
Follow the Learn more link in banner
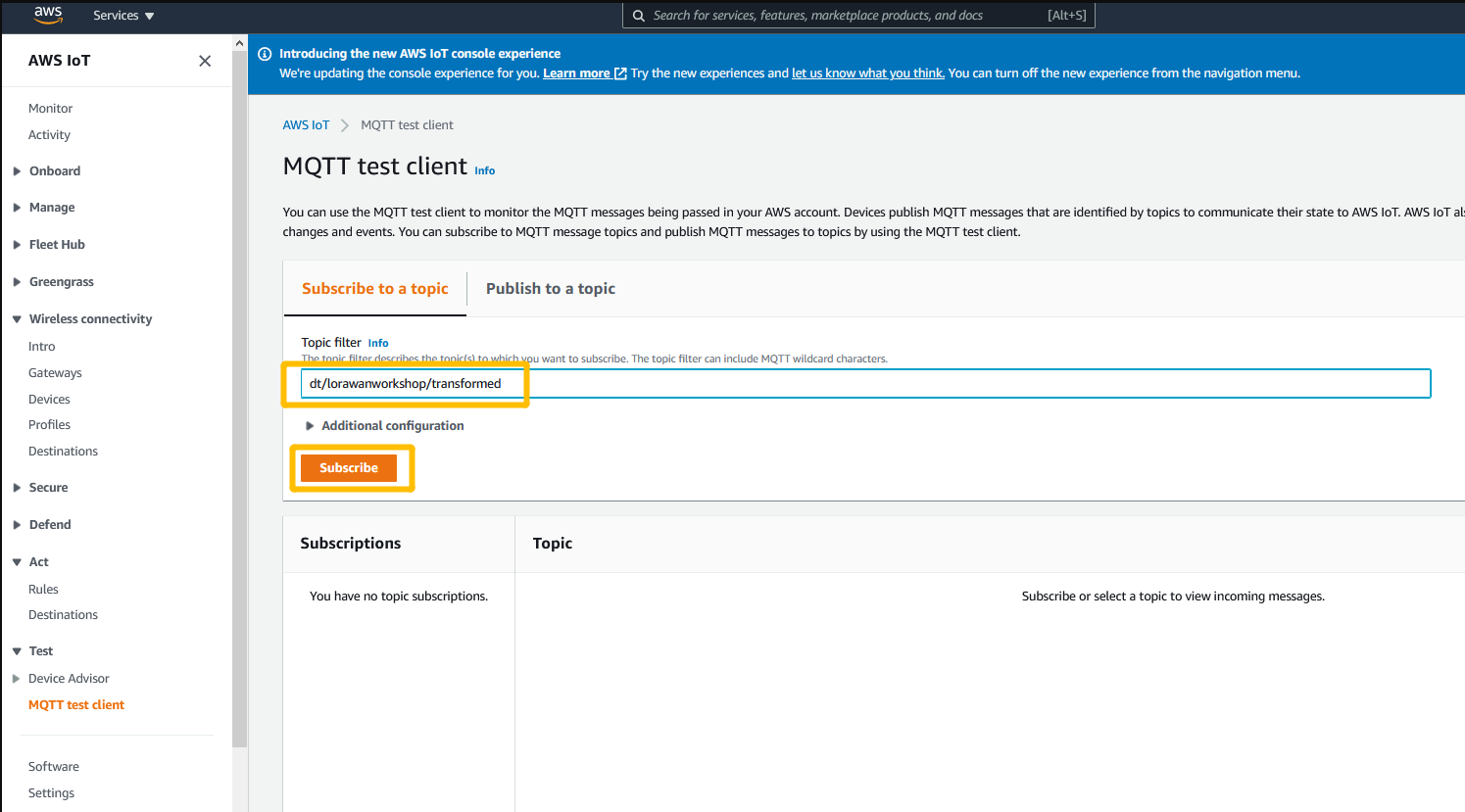(576, 73)
